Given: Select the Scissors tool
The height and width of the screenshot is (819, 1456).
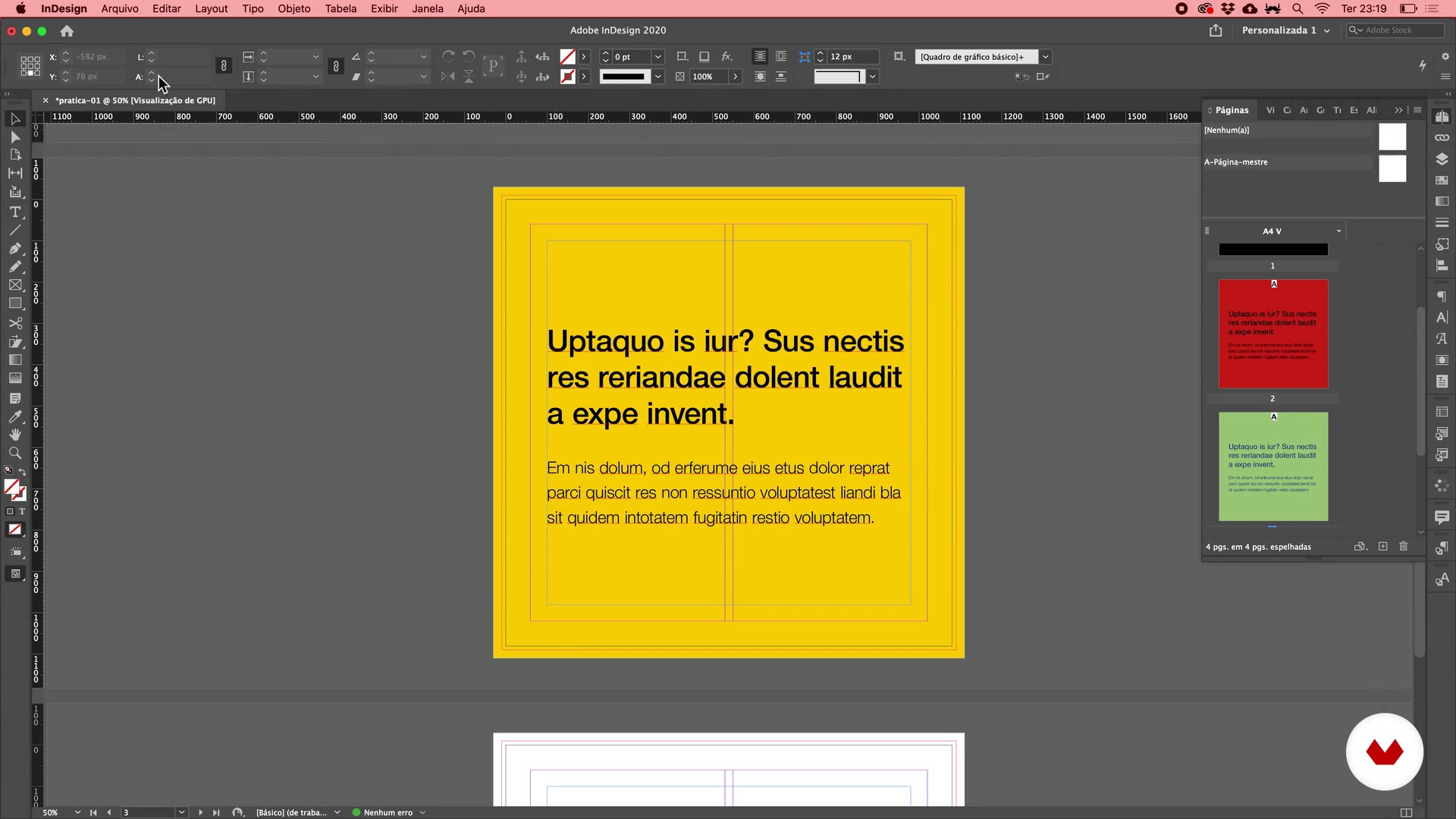Looking at the screenshot, I should (15, 323).
